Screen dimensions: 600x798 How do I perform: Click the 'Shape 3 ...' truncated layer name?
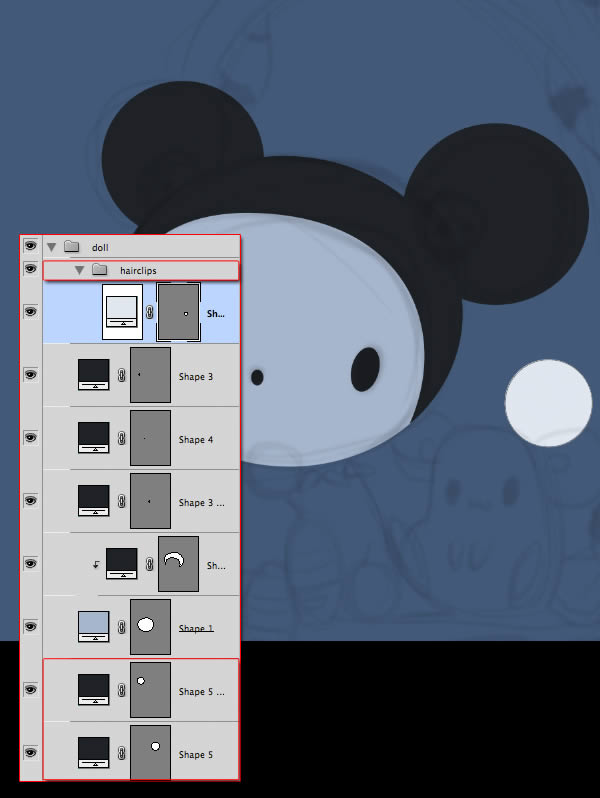(x=202, y=503)
